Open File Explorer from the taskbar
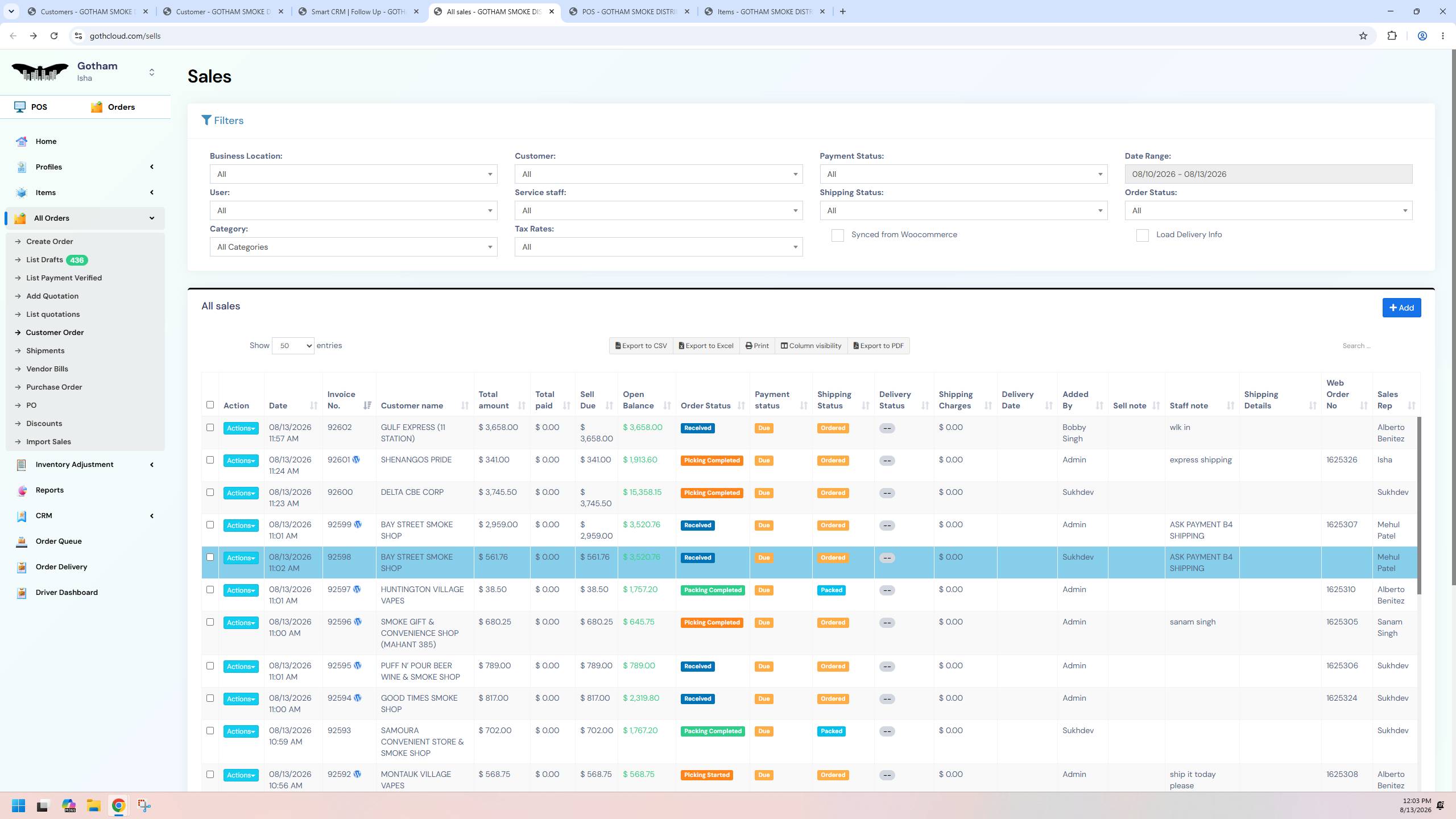The image size is (1456, 819). (x=93, y=805)
